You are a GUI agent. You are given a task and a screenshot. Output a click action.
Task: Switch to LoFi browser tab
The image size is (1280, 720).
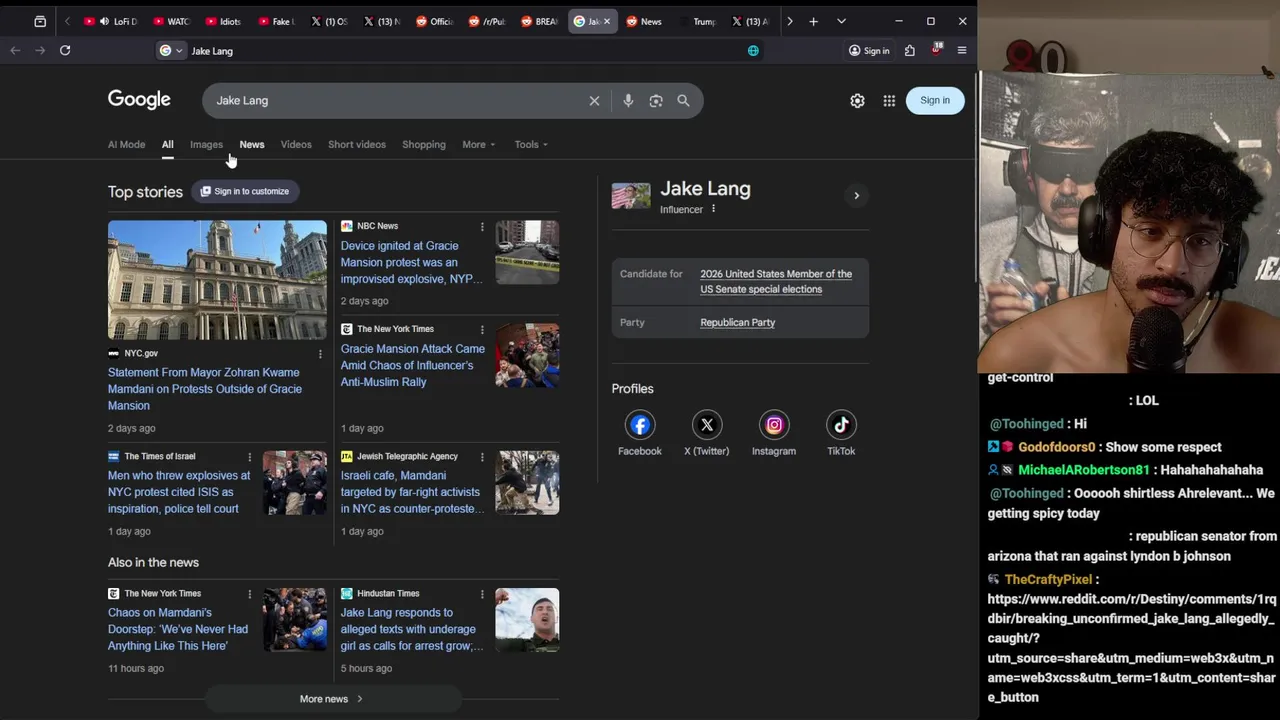coord(112,21)
